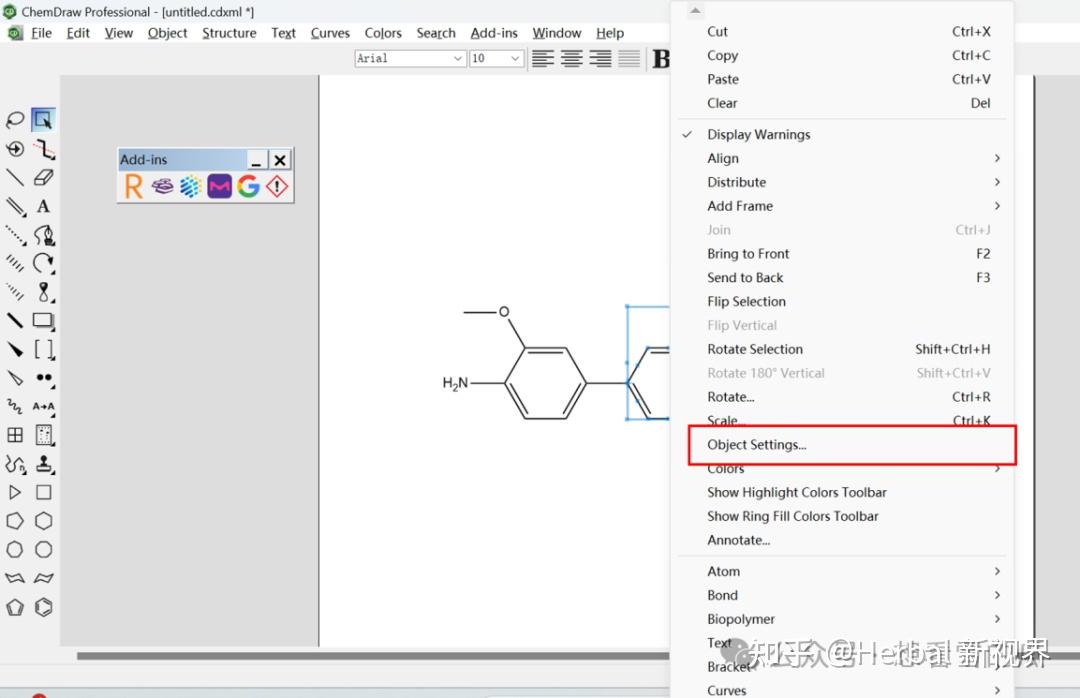Image resolution: width=1080 pixels, height=698 pixels.
Task: Select the Dashed Bond tool
Action: click(14, 235)
